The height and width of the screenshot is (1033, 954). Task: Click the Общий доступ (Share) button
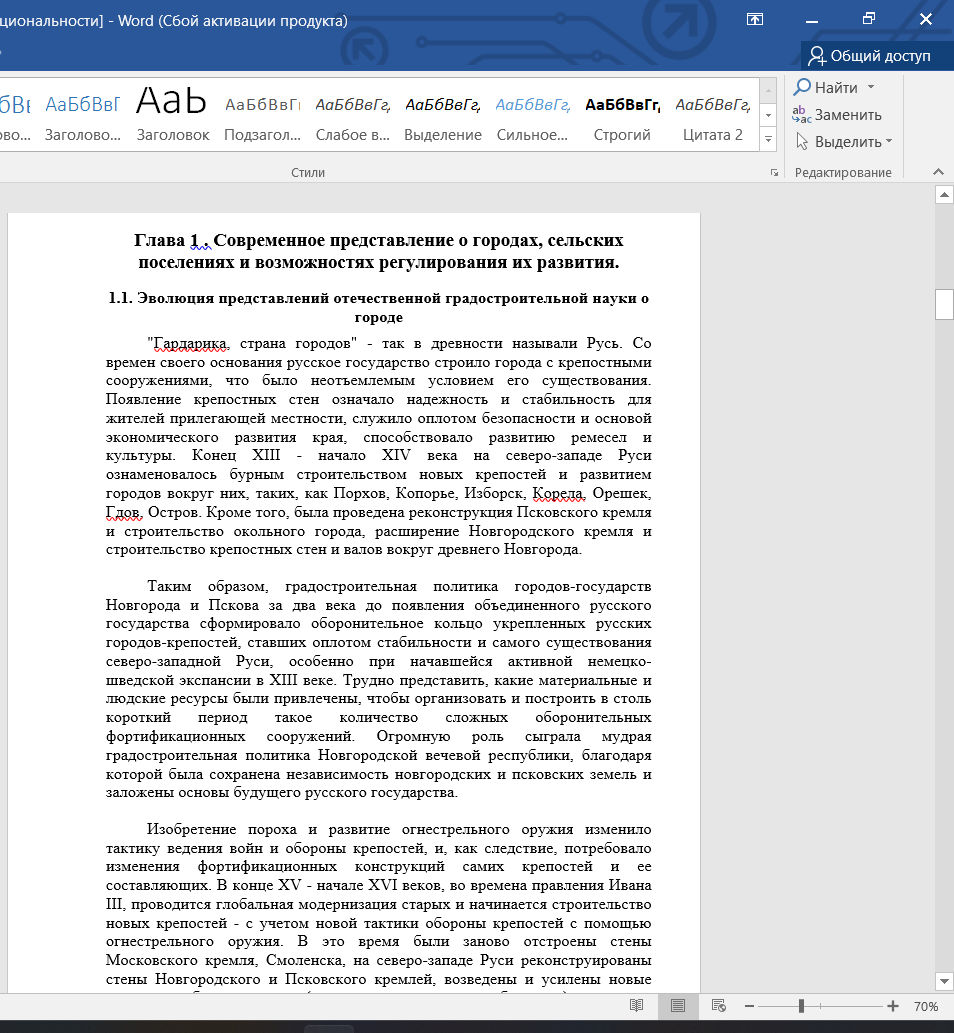pyautogui.click(x=869, y=56)
